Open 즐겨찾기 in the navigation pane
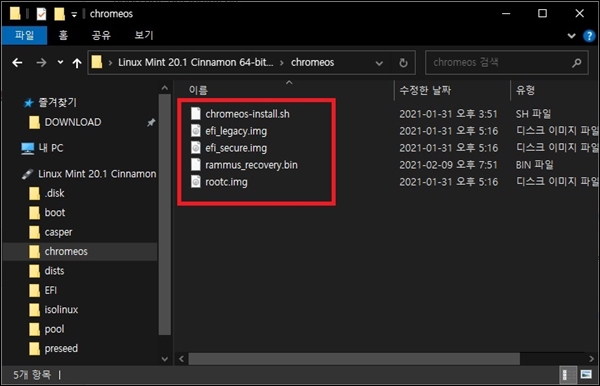The width and height of the screenshot is (600, 386). click(x=57, y=103)
